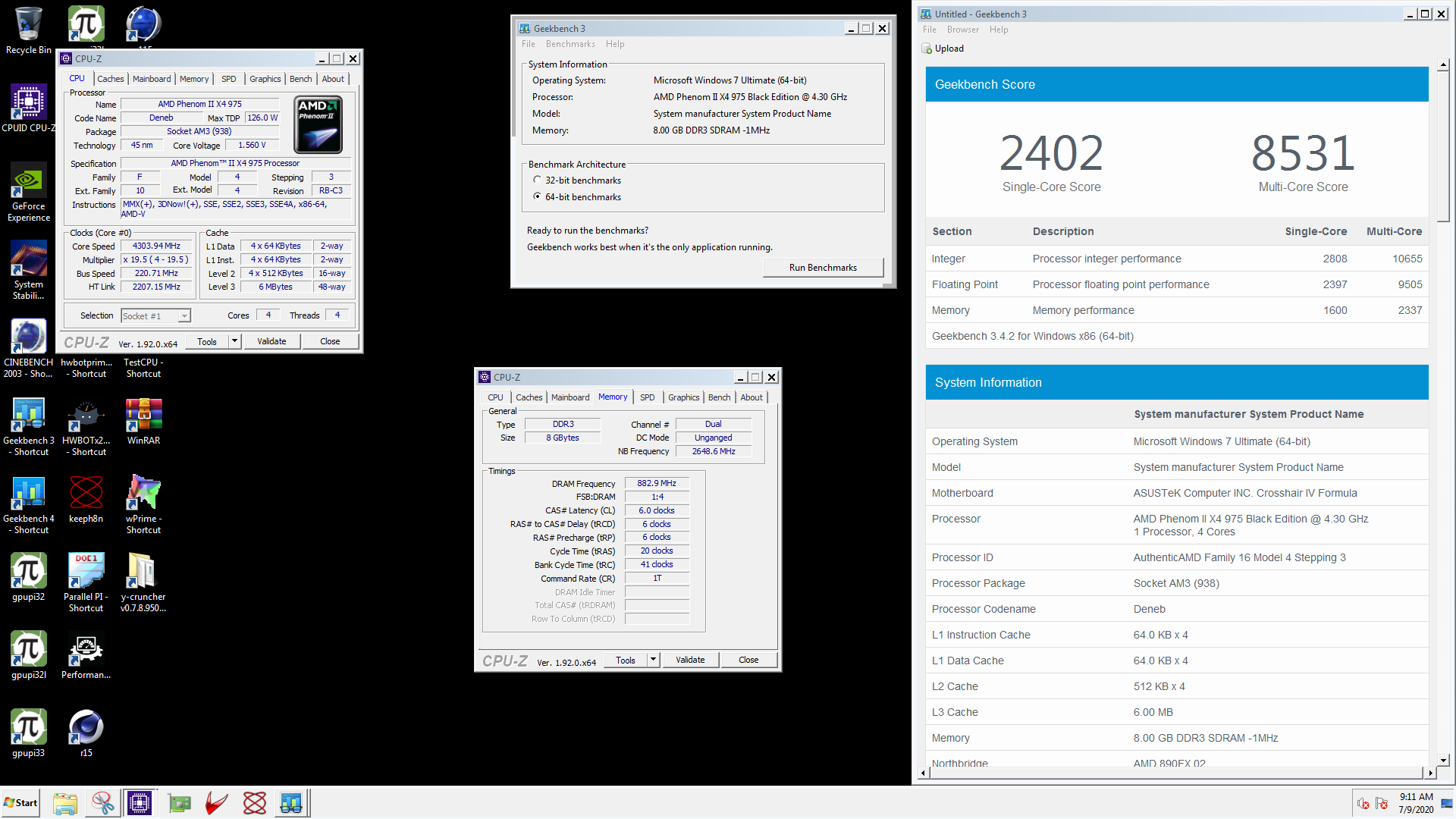Open keeph8n desktop icon

click(x=86, y=500)
